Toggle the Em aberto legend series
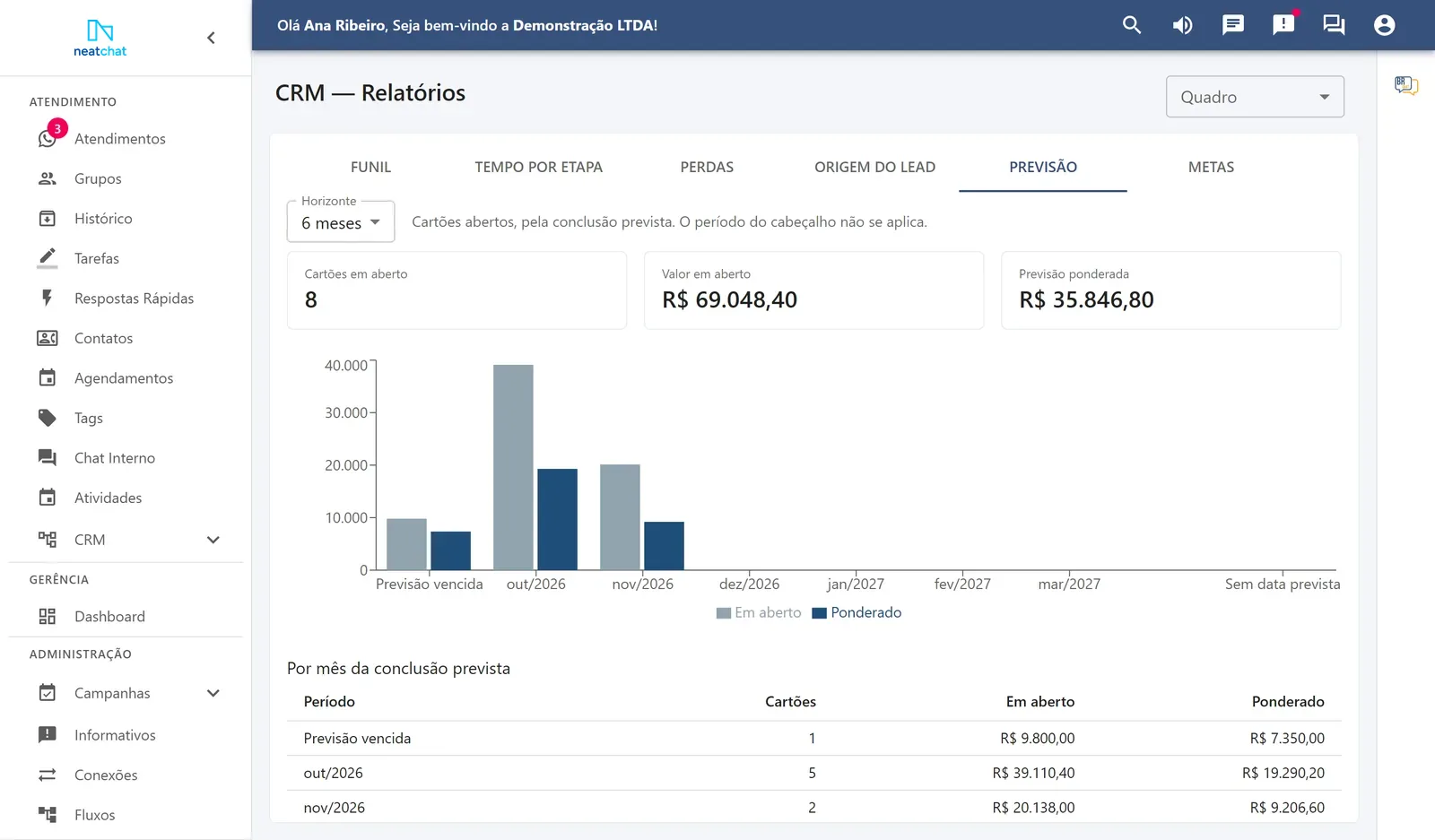Image resolution: width=1435 pixels, height=840 pixels. [x=759, y=612]
